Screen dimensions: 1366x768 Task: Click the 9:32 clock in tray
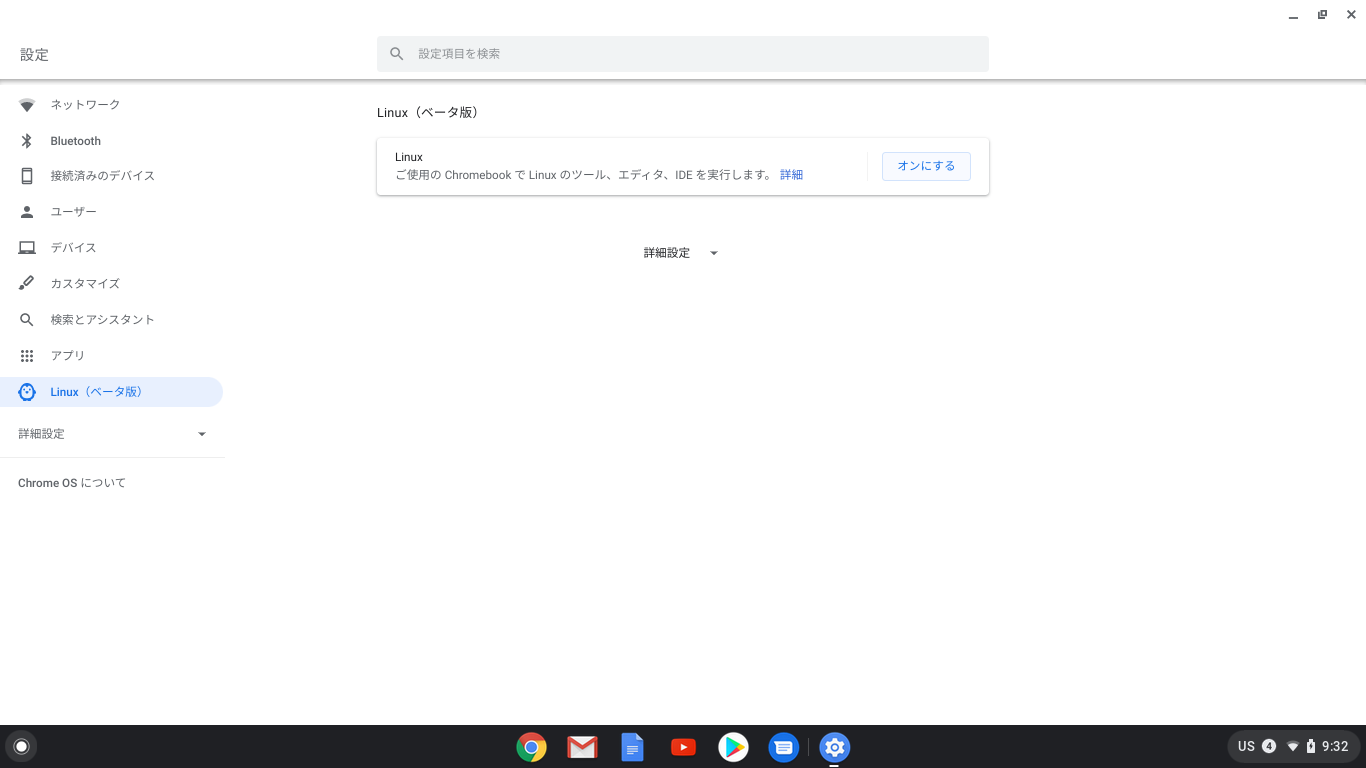[1335, 746]
